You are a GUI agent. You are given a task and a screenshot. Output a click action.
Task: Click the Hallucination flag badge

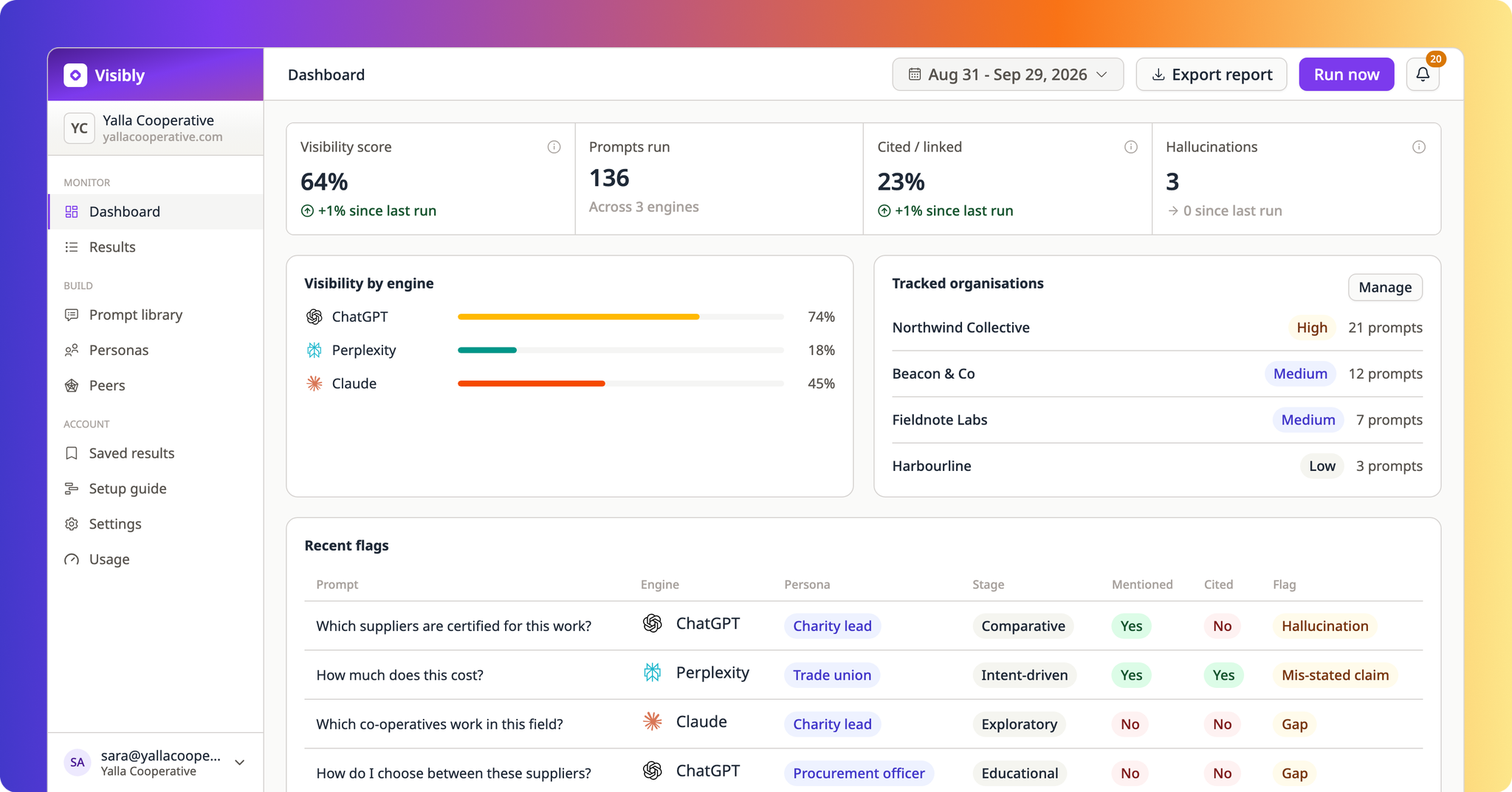point(1324,626)
